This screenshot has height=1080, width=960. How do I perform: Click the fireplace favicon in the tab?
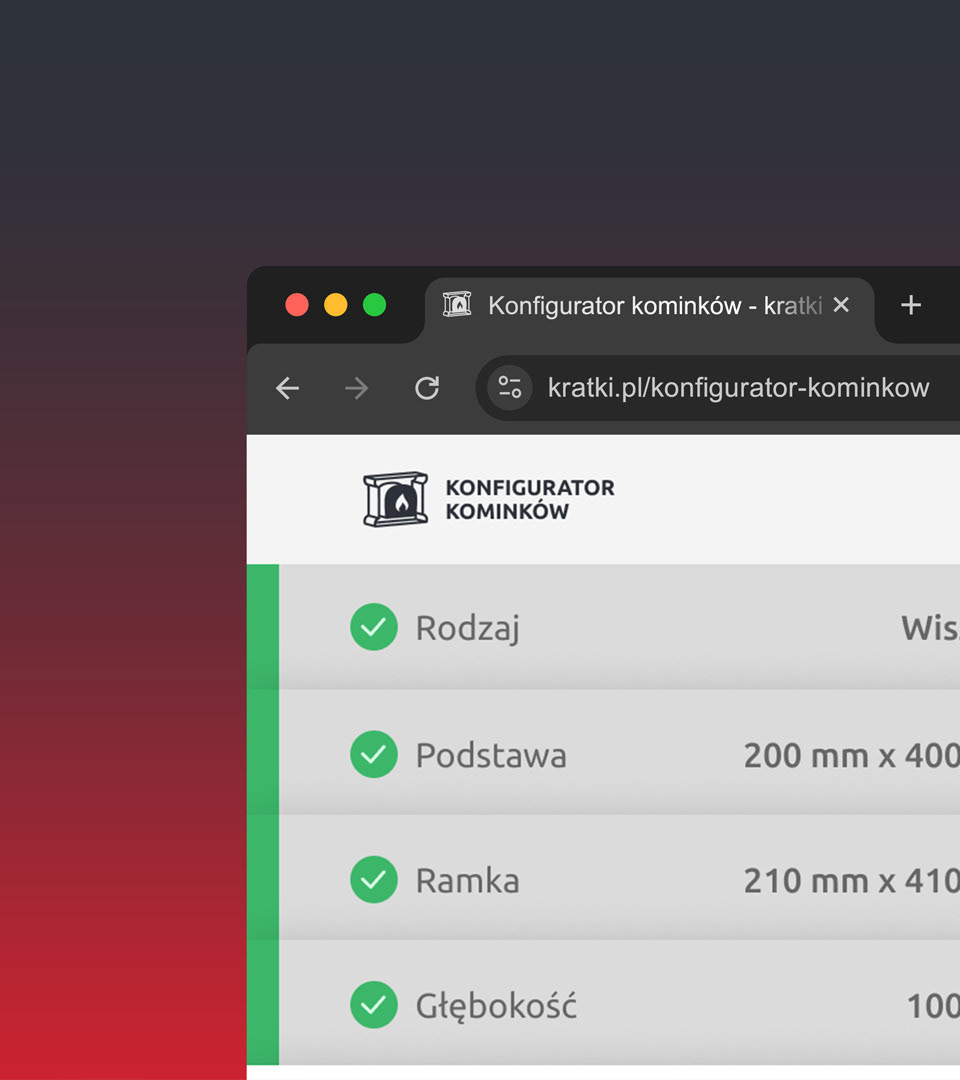[x=457, y=304]
